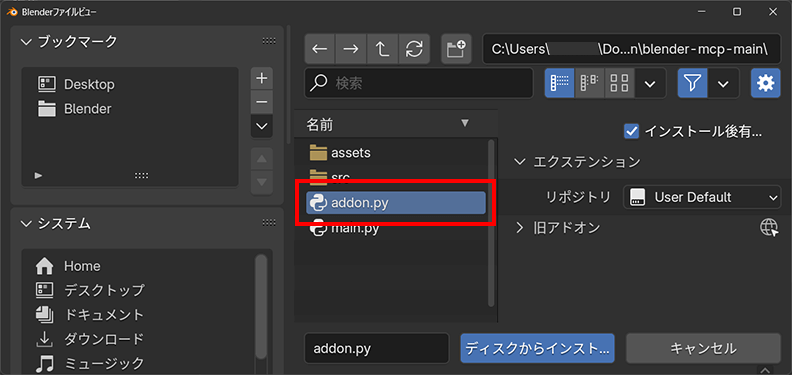
Task: Click the file list scrollbar
Action: coord(491,223)
